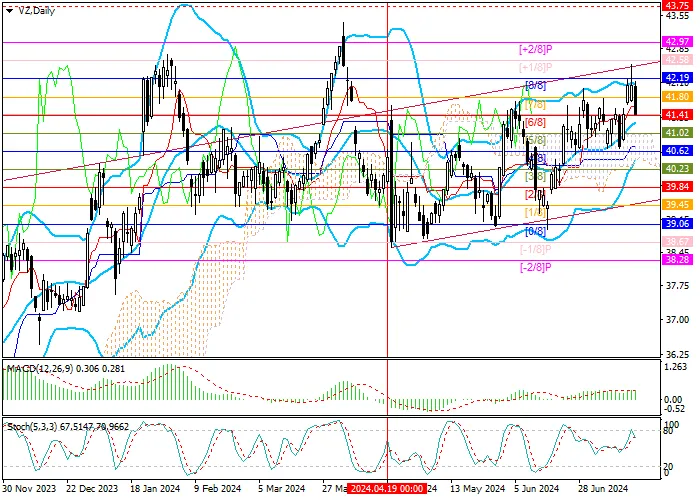
Task: Click the 5 Mar 2024 date label
Action: [x=281, y=488]
